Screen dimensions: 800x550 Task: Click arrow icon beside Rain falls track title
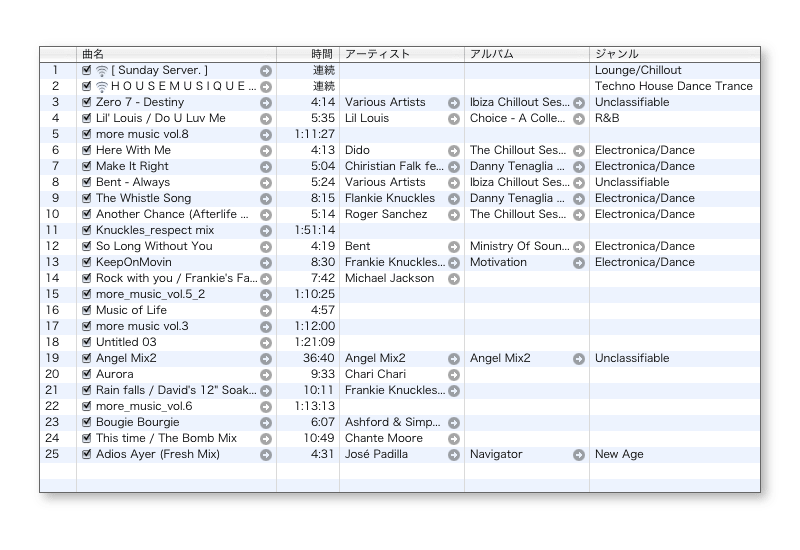pyautogui.click(x=266, y=391)
